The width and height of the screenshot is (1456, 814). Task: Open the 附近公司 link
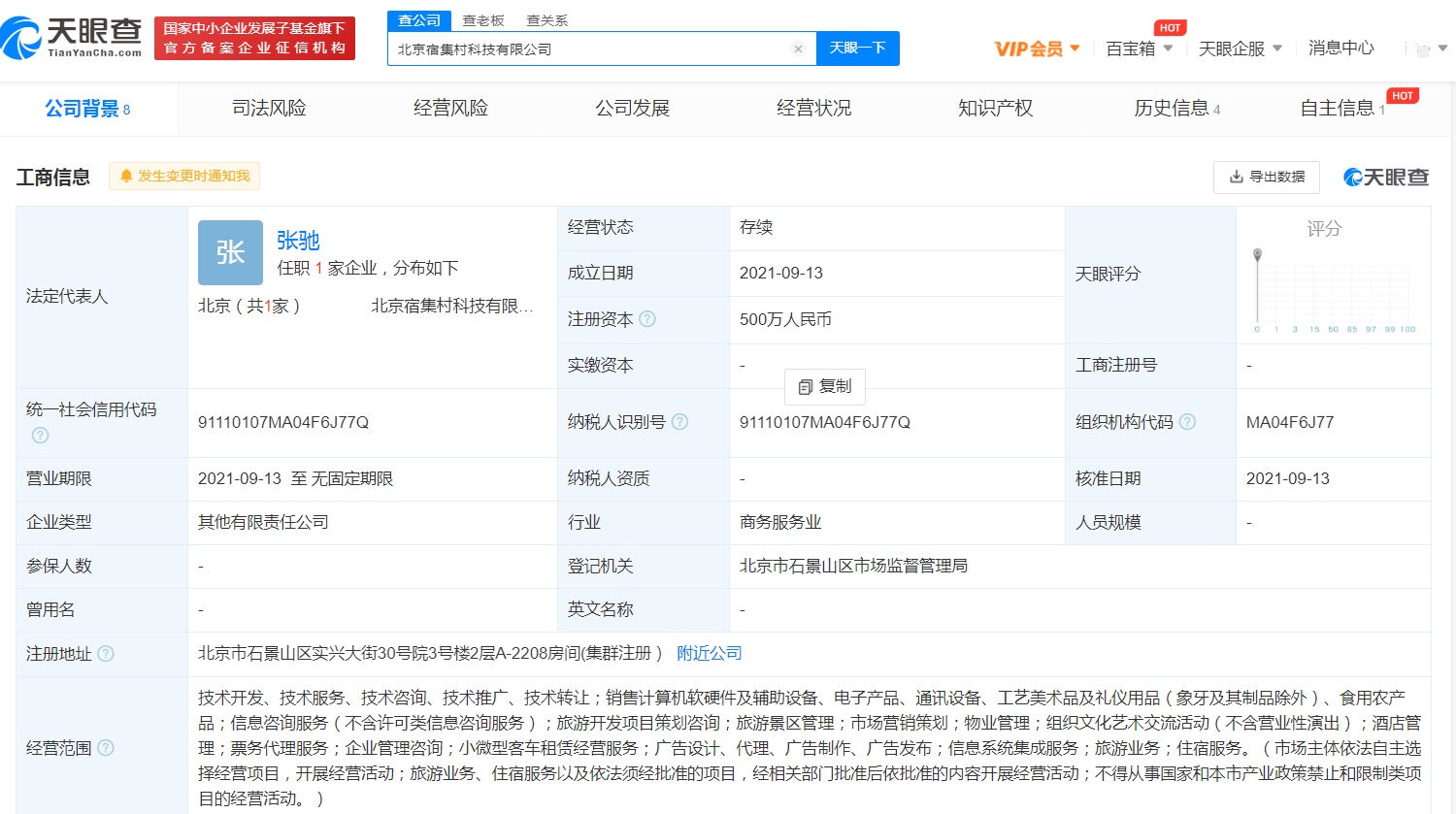point(710,654)
